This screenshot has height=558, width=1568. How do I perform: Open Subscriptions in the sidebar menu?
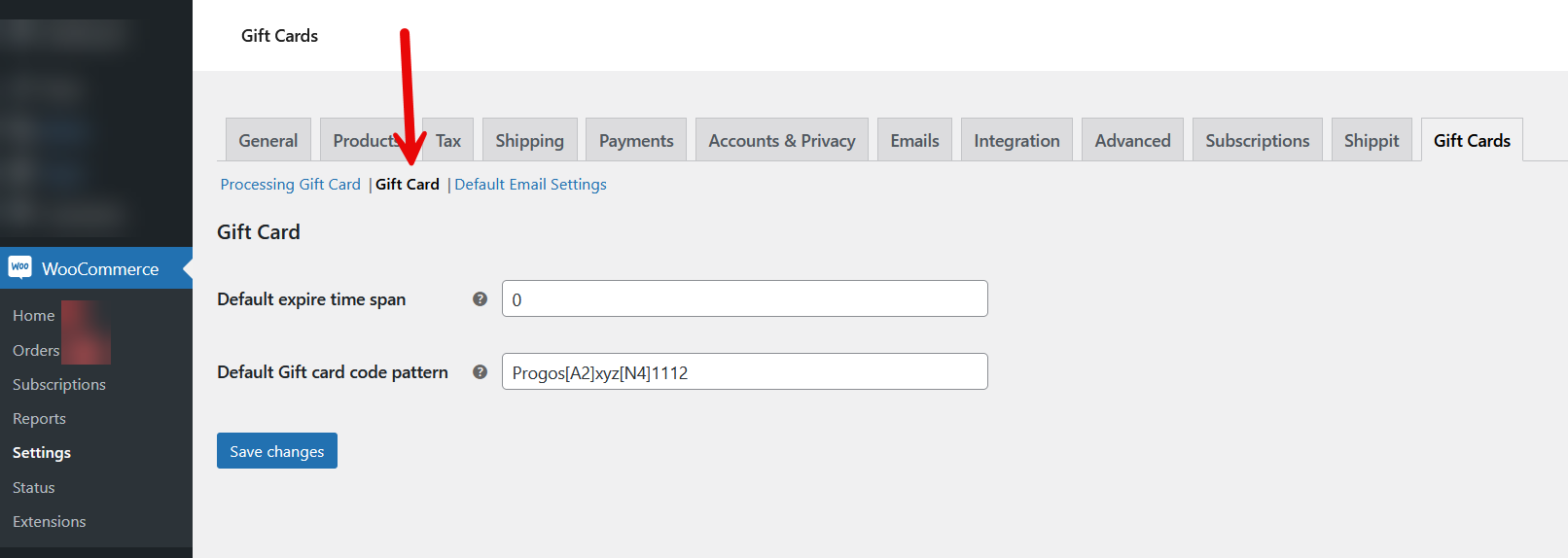click(x=59, y=385)
